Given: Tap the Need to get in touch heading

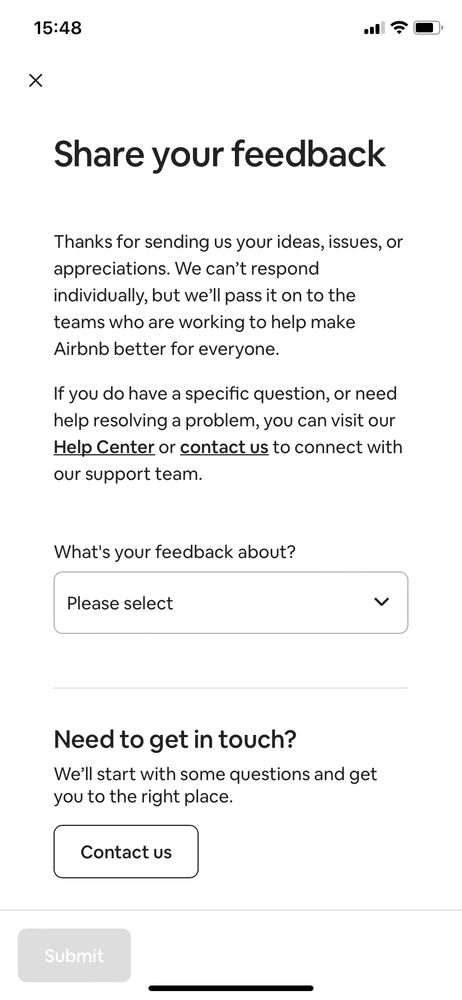Looking at the screenshot, I should [x=175, y=739].
